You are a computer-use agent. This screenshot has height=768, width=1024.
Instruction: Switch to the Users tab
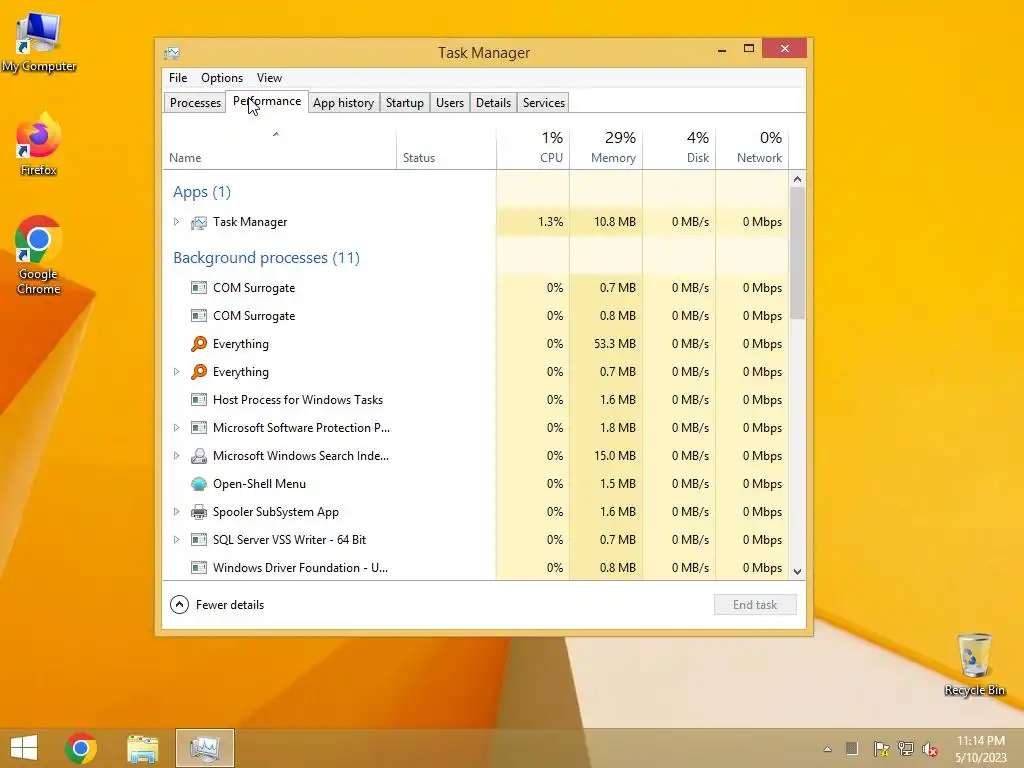pos(450,103)
